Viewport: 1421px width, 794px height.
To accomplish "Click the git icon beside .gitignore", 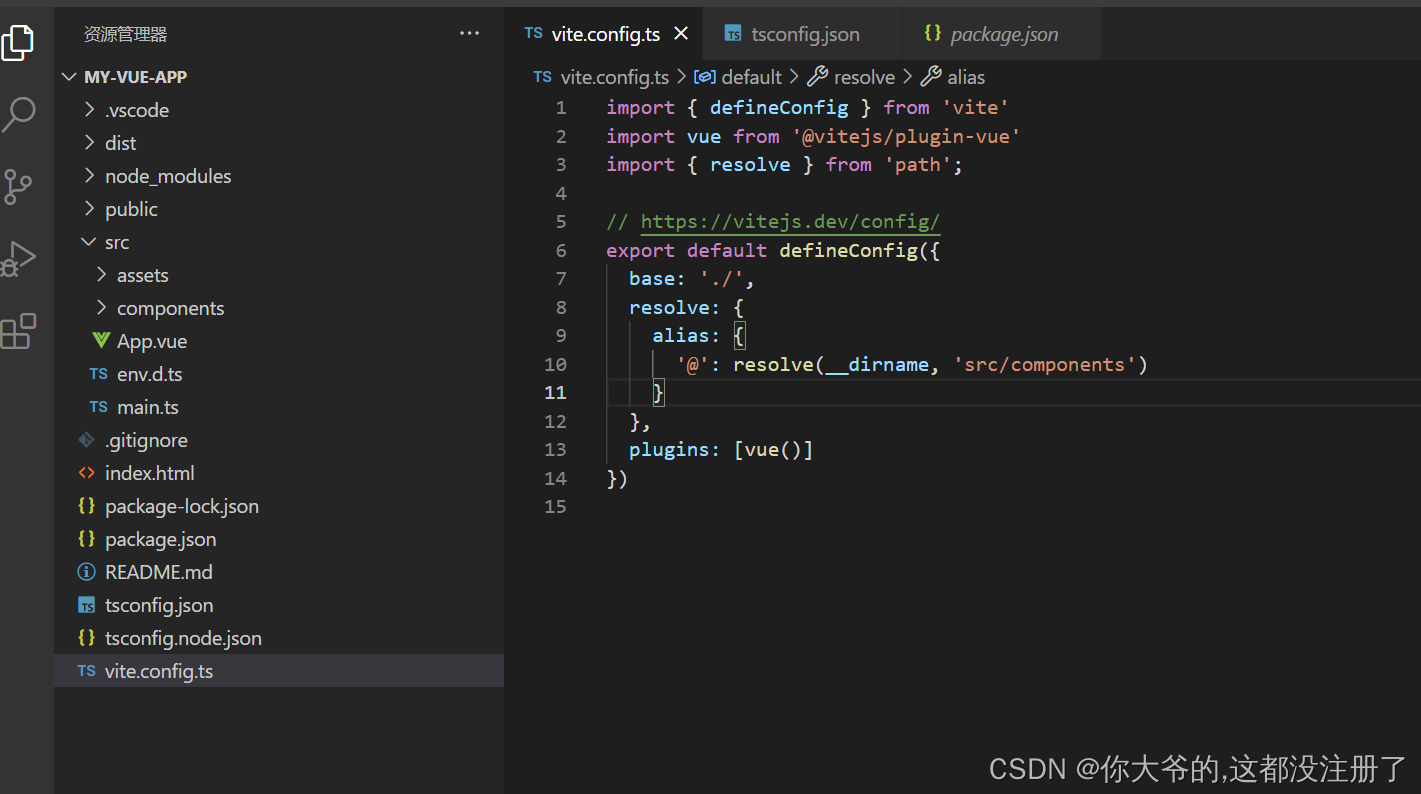I will pos(87,440).
